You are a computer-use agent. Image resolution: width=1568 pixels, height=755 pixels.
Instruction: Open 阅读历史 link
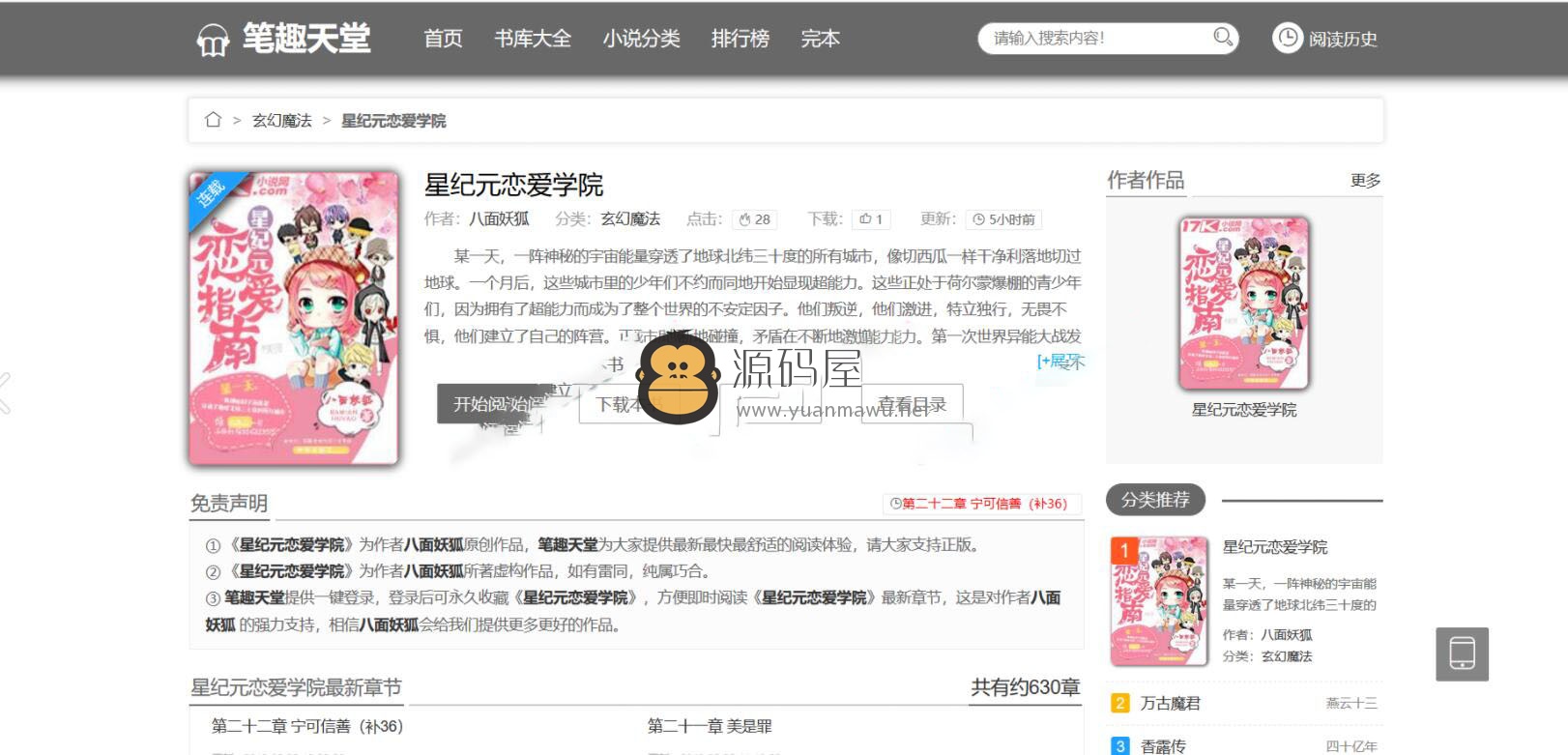(x=1343, y=39)
